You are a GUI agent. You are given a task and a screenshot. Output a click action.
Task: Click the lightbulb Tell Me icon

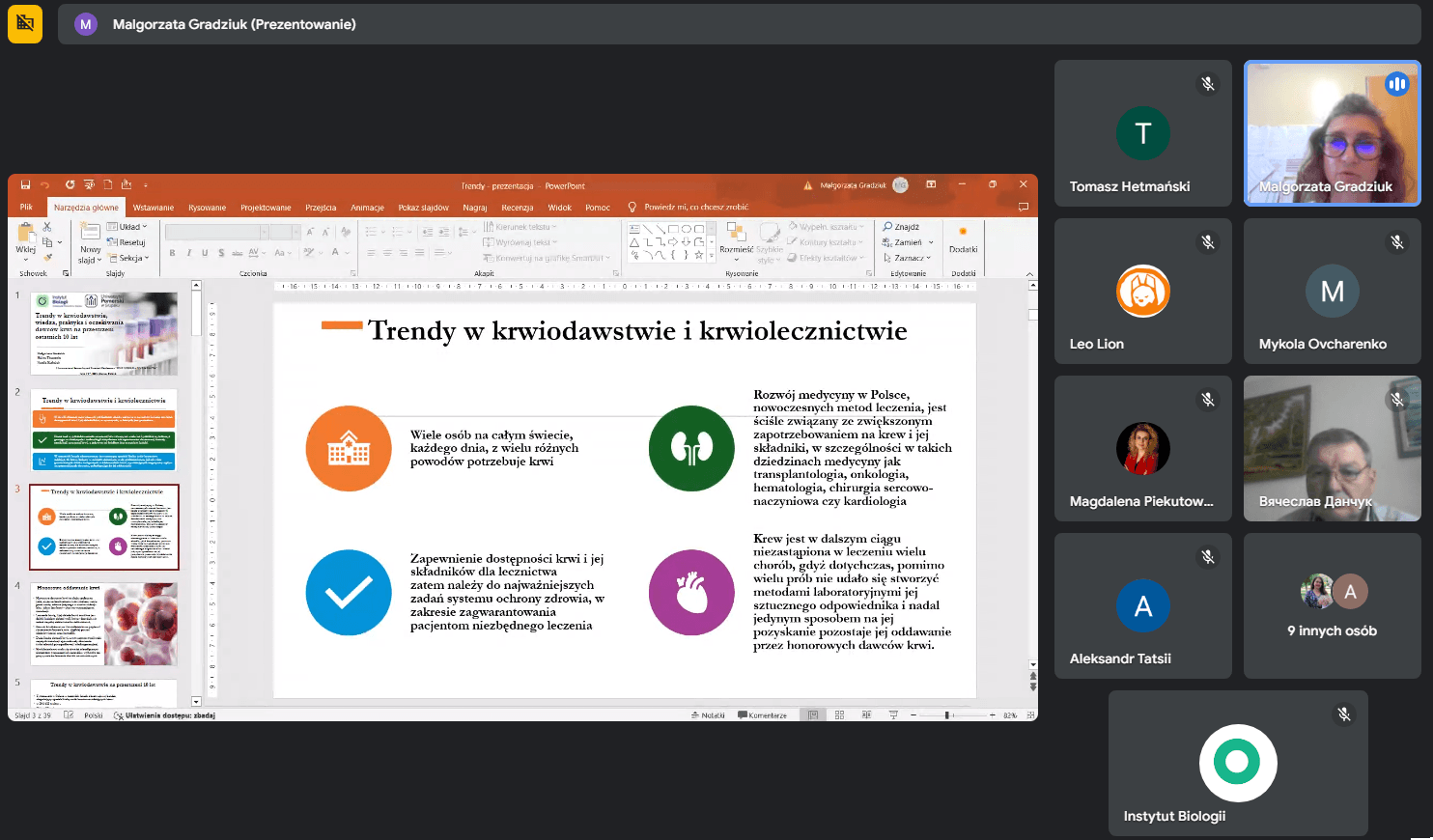[632, 207]
